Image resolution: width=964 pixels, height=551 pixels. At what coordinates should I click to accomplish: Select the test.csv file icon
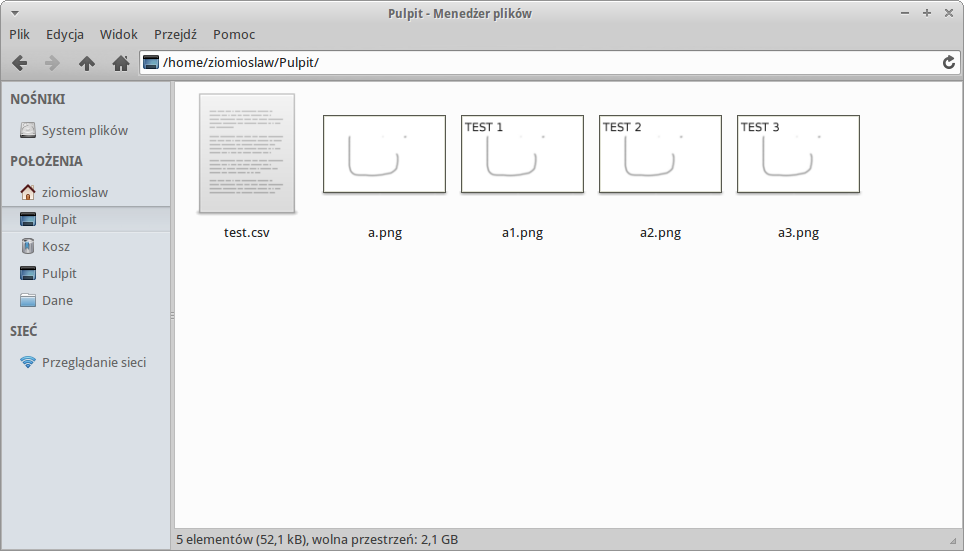click(x=247, y=154)
